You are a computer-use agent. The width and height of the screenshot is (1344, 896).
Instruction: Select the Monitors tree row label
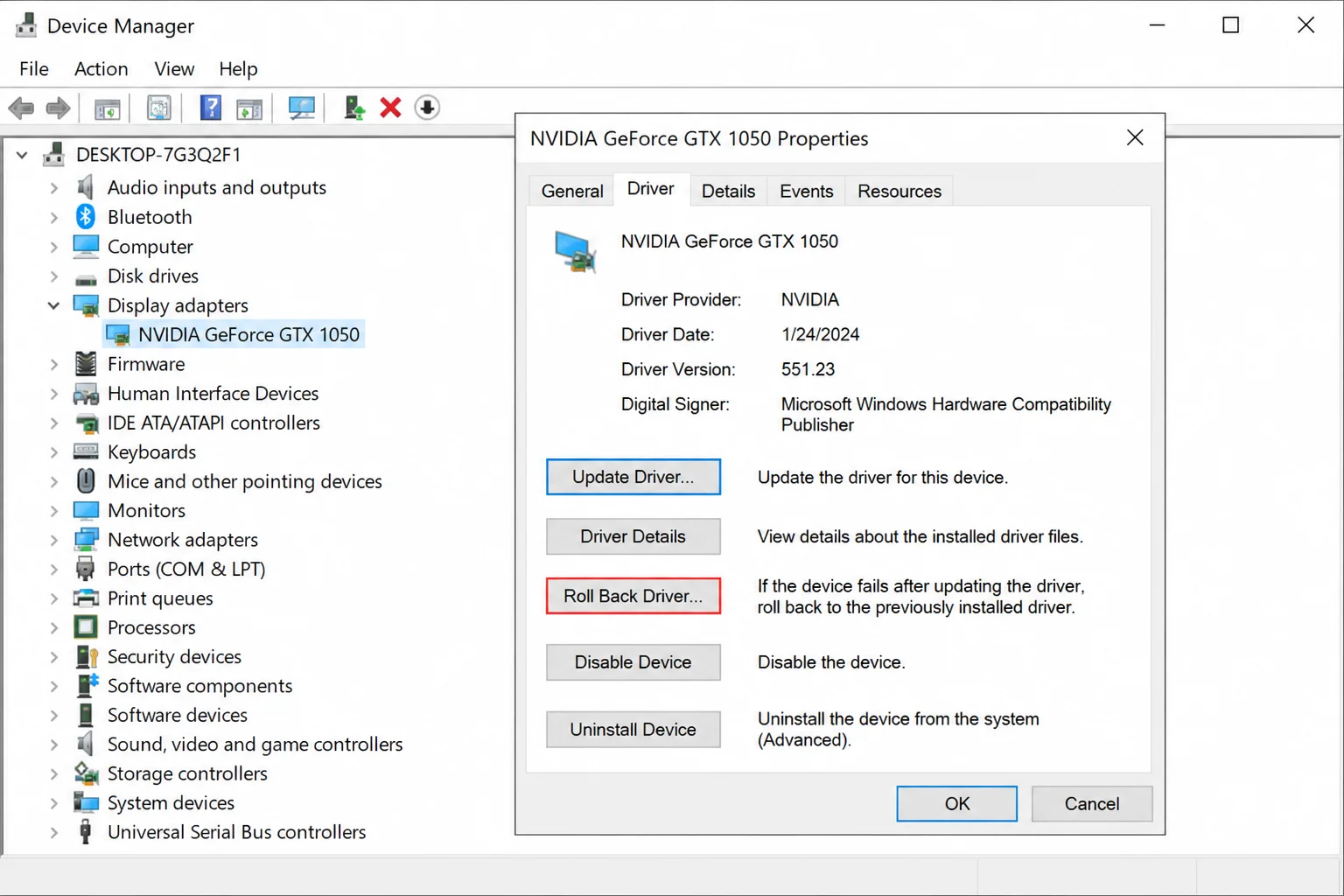(146, 510)
